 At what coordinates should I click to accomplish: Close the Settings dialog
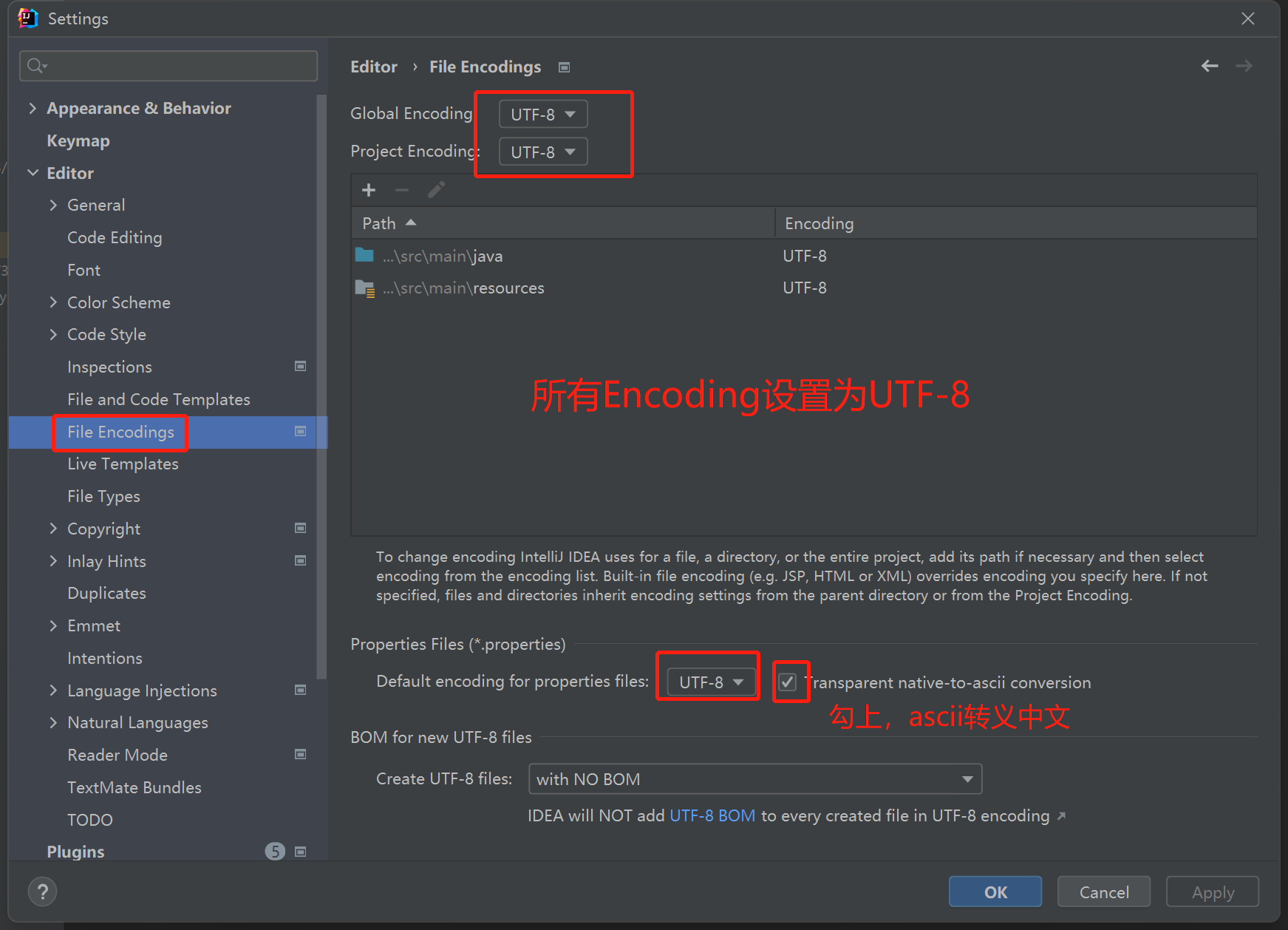[x=1248, y=18]
